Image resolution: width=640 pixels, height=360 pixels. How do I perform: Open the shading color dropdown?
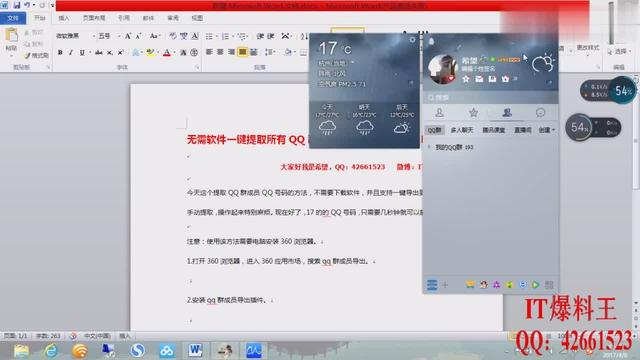(x=289, y=52)
